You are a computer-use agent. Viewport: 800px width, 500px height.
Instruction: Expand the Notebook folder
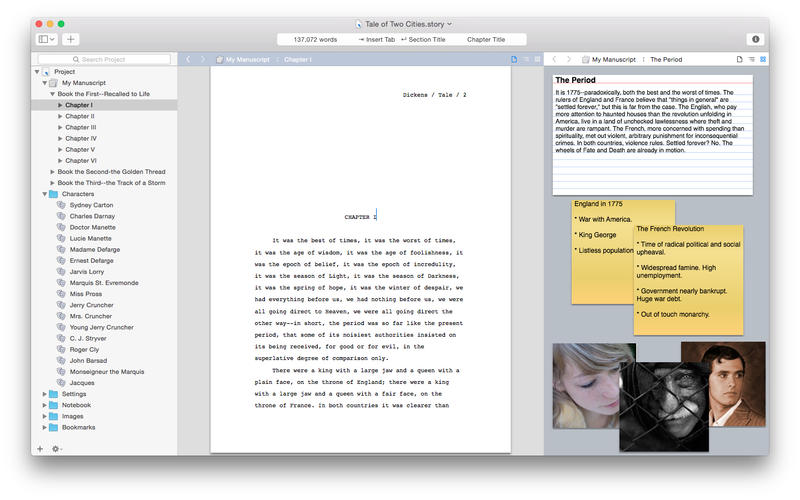click(44, 405)
